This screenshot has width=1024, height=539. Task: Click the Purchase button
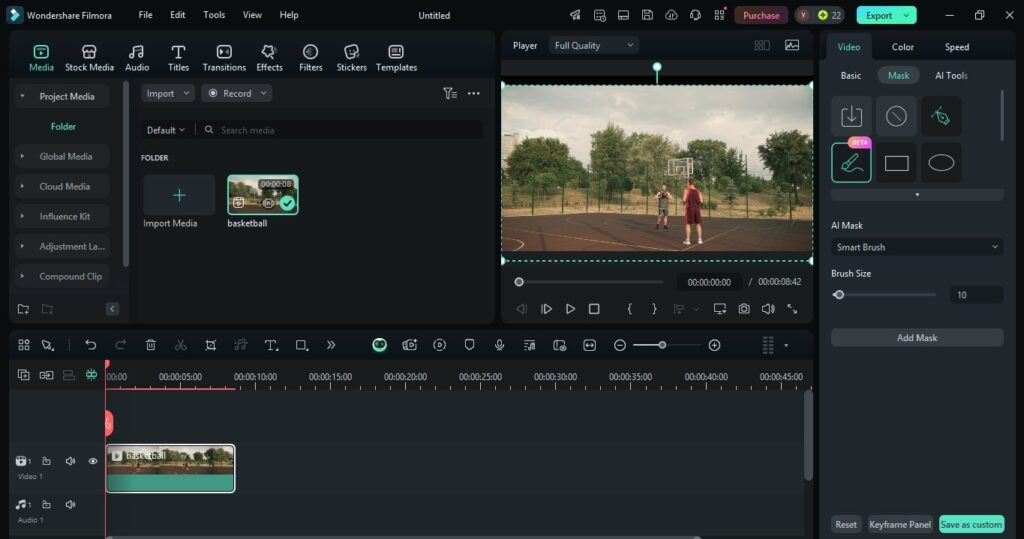pyautogui.click(x=761, y=15)
